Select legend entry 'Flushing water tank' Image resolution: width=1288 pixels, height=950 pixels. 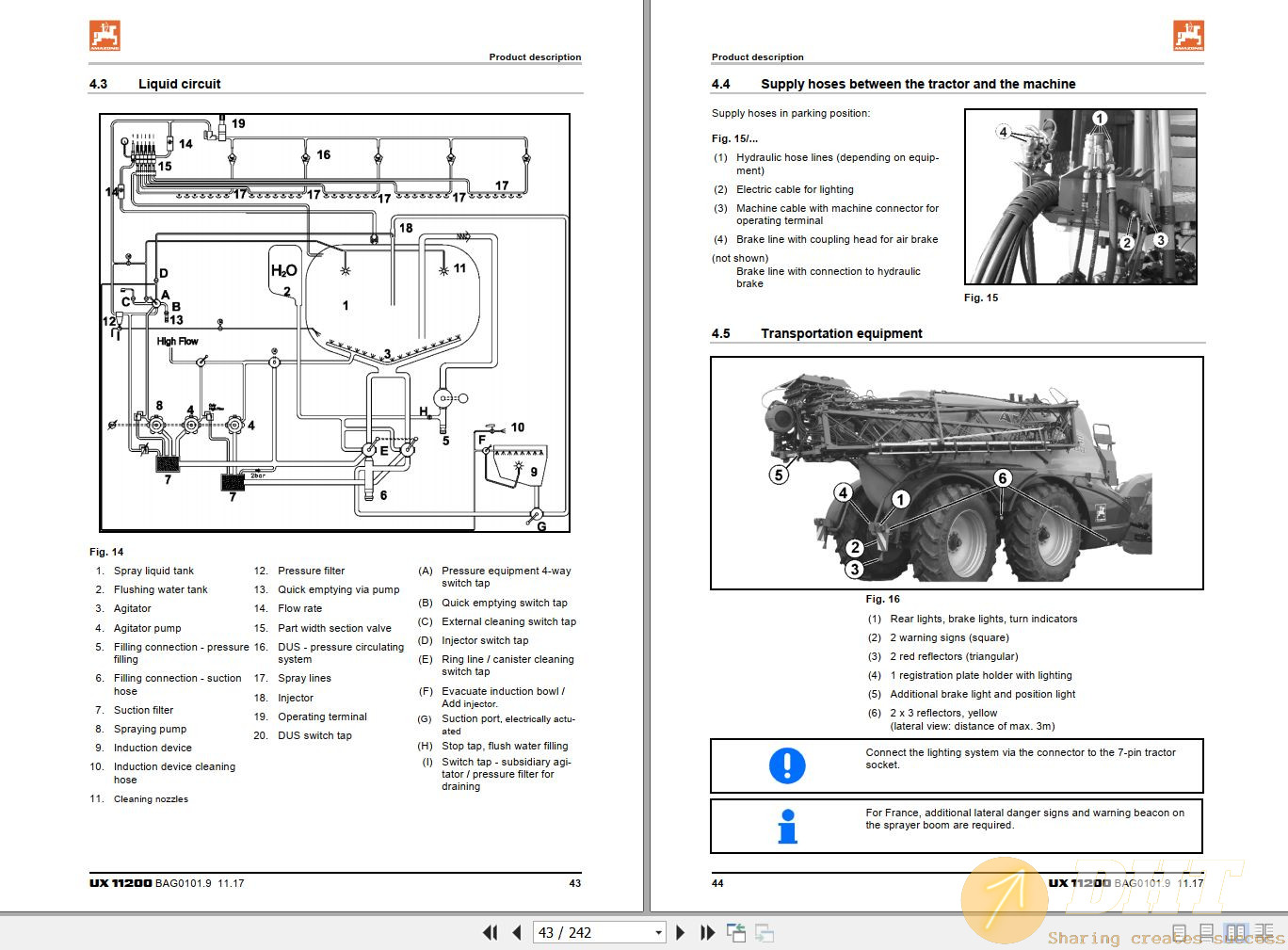tap(161, 589)
